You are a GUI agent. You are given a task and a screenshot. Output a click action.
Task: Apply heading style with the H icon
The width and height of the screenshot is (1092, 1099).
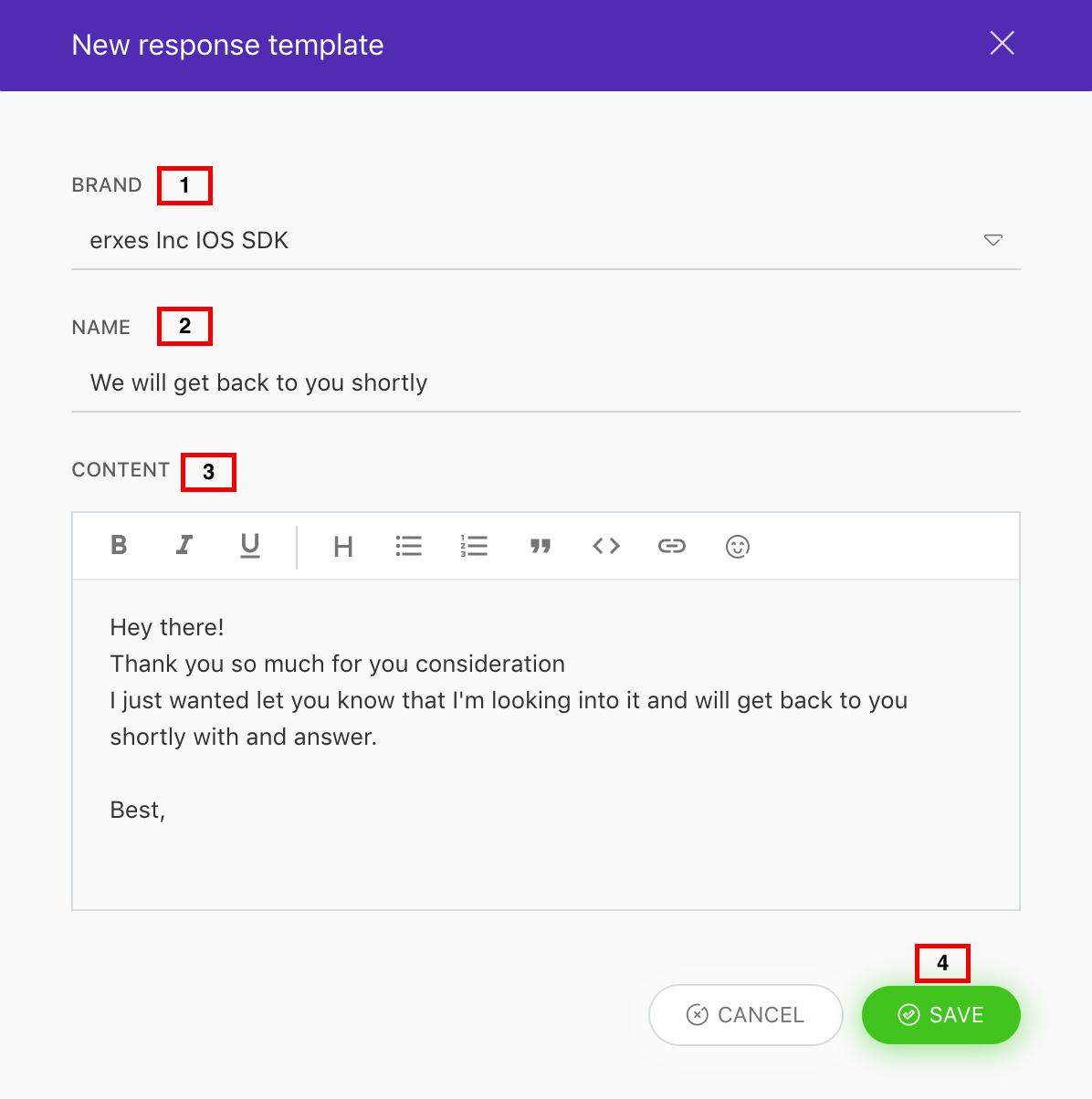coord(343,547)
